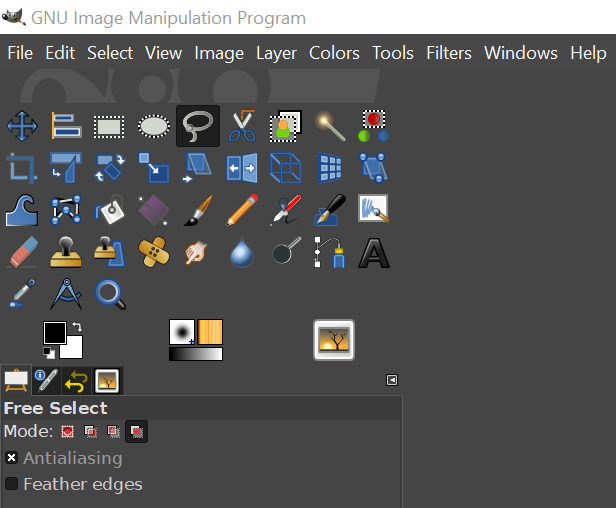
Task: Select the Free Select lasso tool
Action: [198, 126]
